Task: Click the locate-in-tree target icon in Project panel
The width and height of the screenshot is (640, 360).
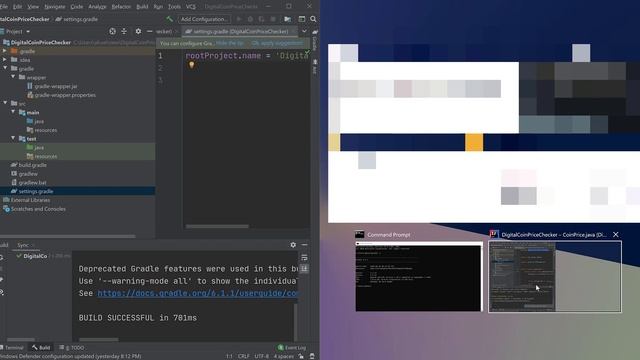Action: [x=112, y=31]
